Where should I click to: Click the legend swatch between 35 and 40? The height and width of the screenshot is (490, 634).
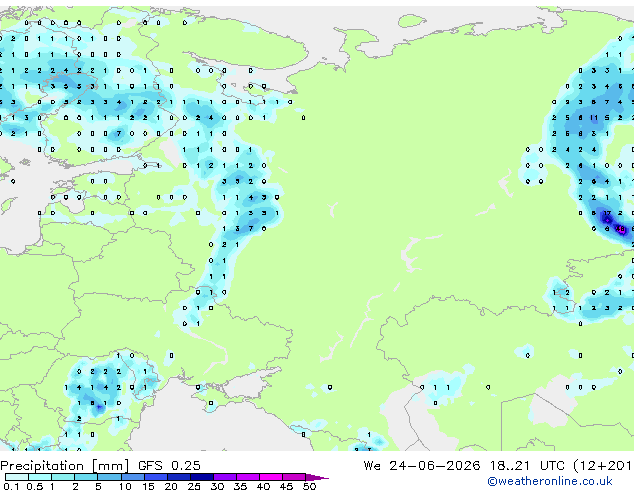tap(247, 477)
